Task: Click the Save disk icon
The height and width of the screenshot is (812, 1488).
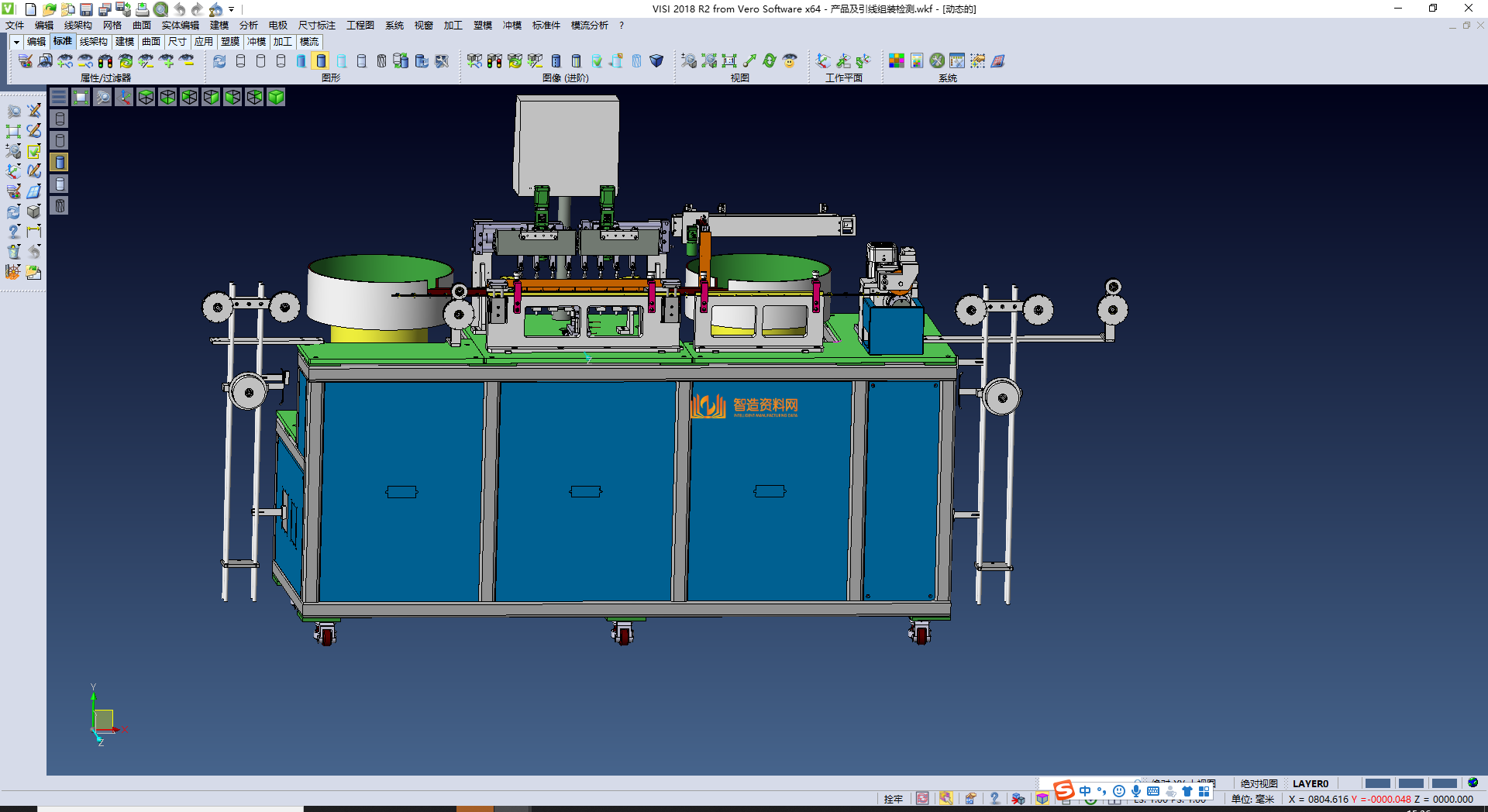Action: 86,9
